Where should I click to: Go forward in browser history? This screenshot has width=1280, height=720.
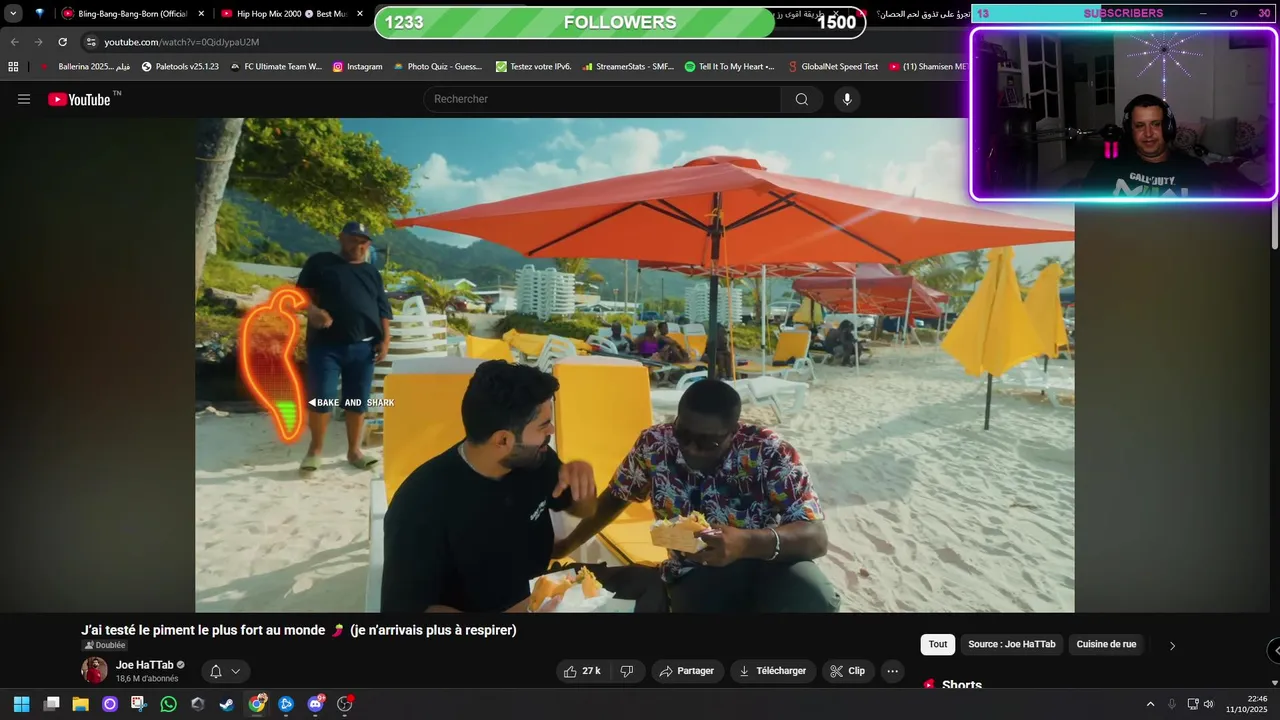pyautogui.click(x=39, y=42)
